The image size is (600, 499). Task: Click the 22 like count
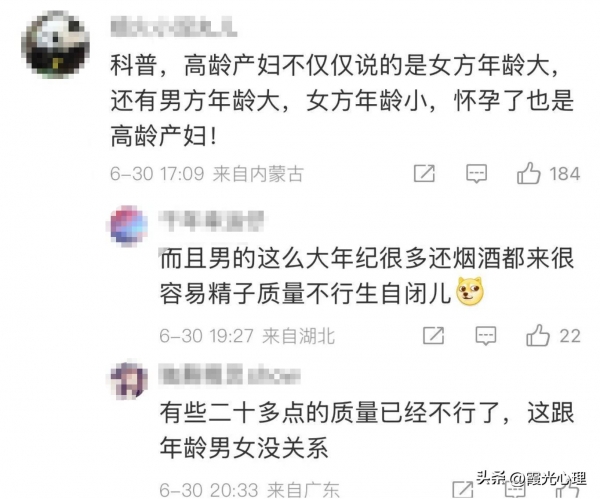click(x=570, y=336)
